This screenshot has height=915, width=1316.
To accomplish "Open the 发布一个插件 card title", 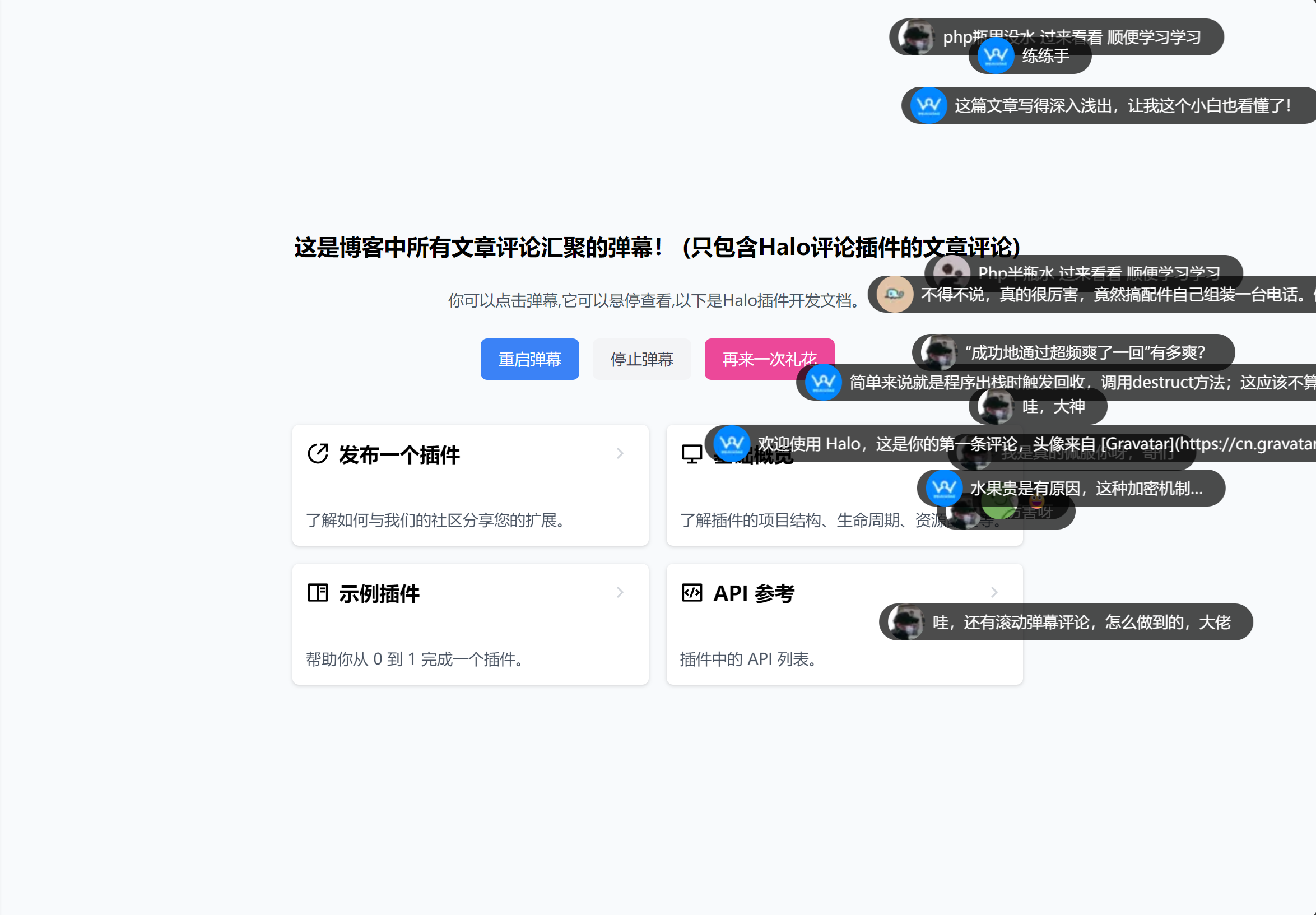I will [399, 454].
